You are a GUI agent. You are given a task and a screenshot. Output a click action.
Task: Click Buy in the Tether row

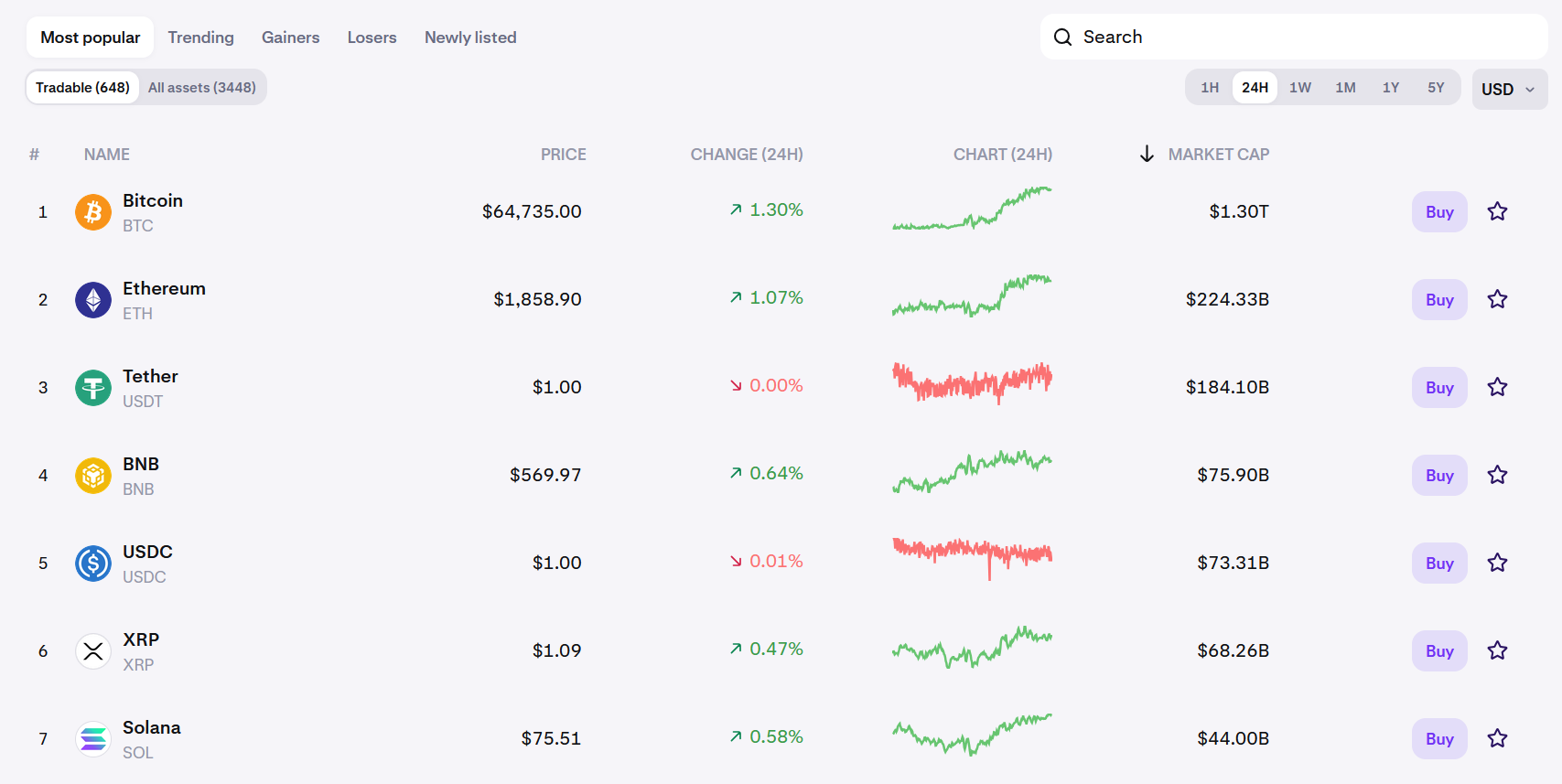1439,388
